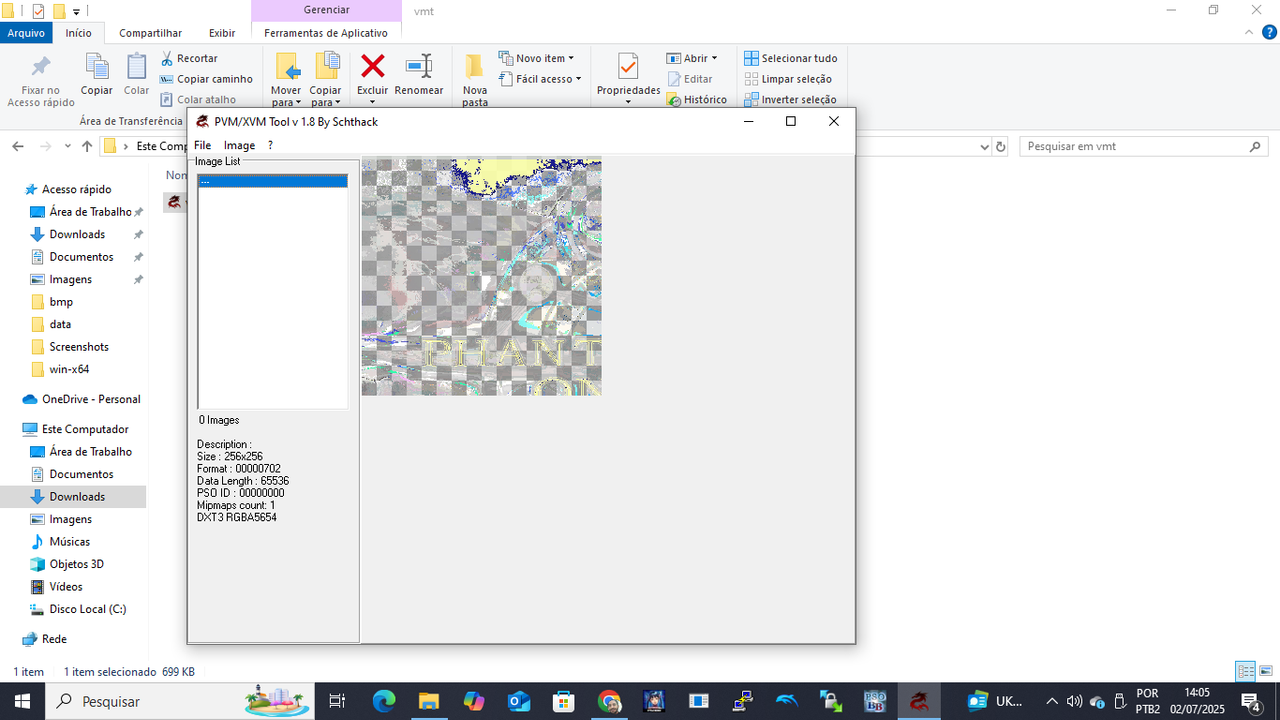Expand address bar history dropdown
Image resolution: width=1280 pixels, height=720 pixels.
pyautogui.click(x=984, y=146)
